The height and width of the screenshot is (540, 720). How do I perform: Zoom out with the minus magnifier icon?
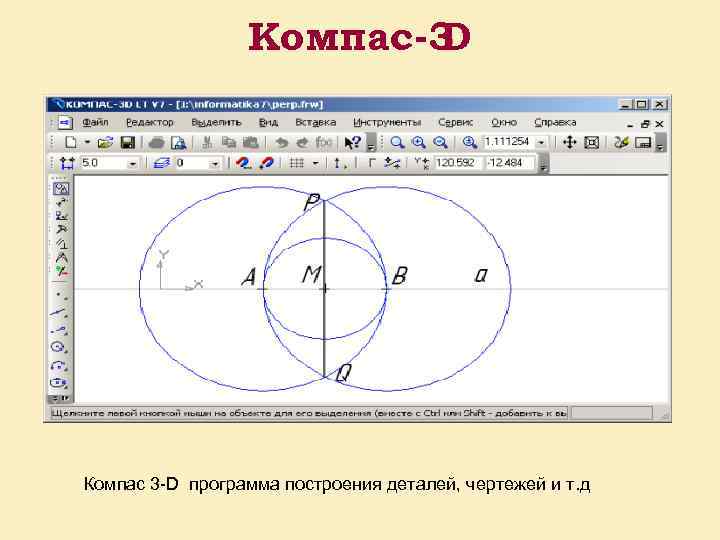[440, 143]
